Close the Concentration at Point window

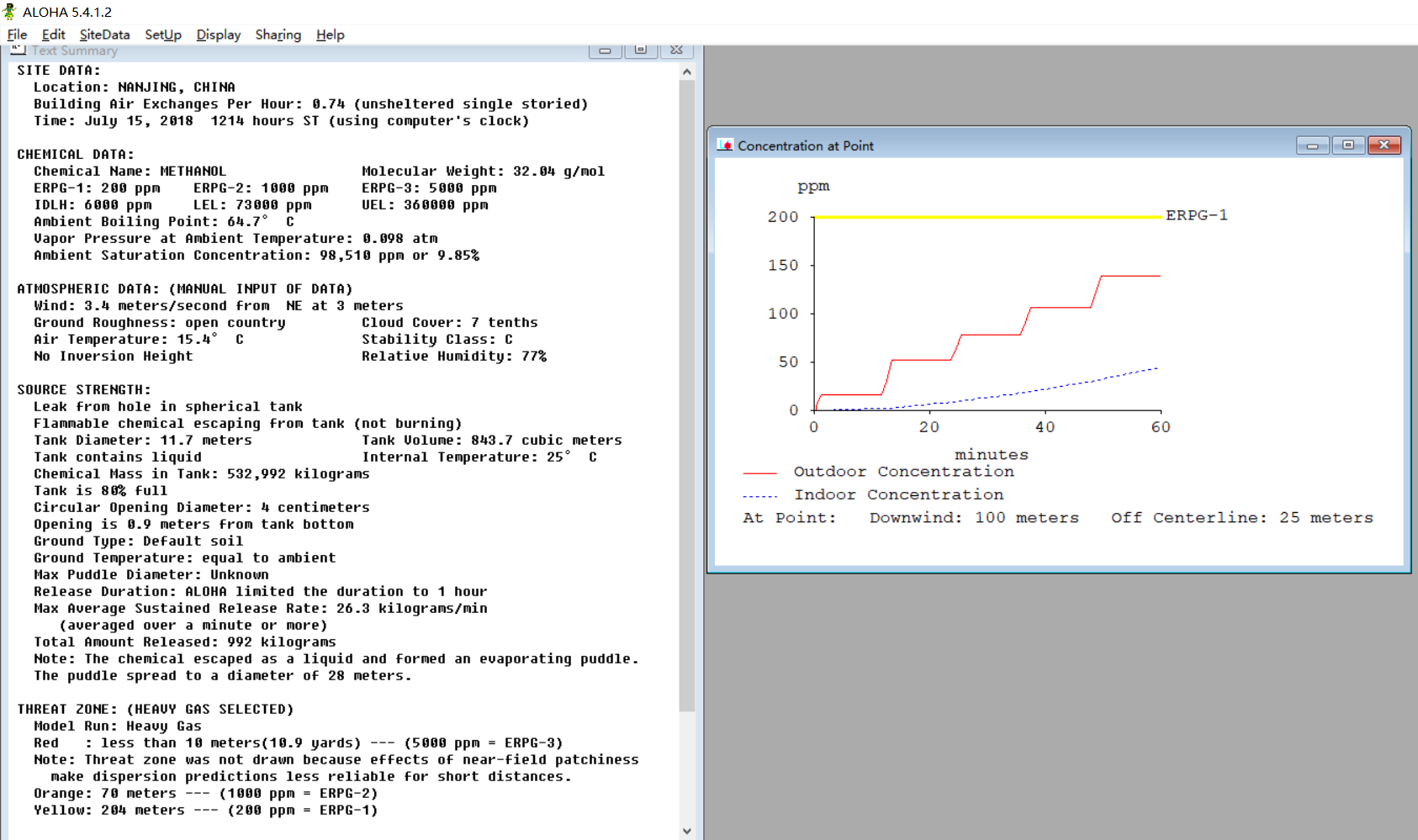[1384, 145]
